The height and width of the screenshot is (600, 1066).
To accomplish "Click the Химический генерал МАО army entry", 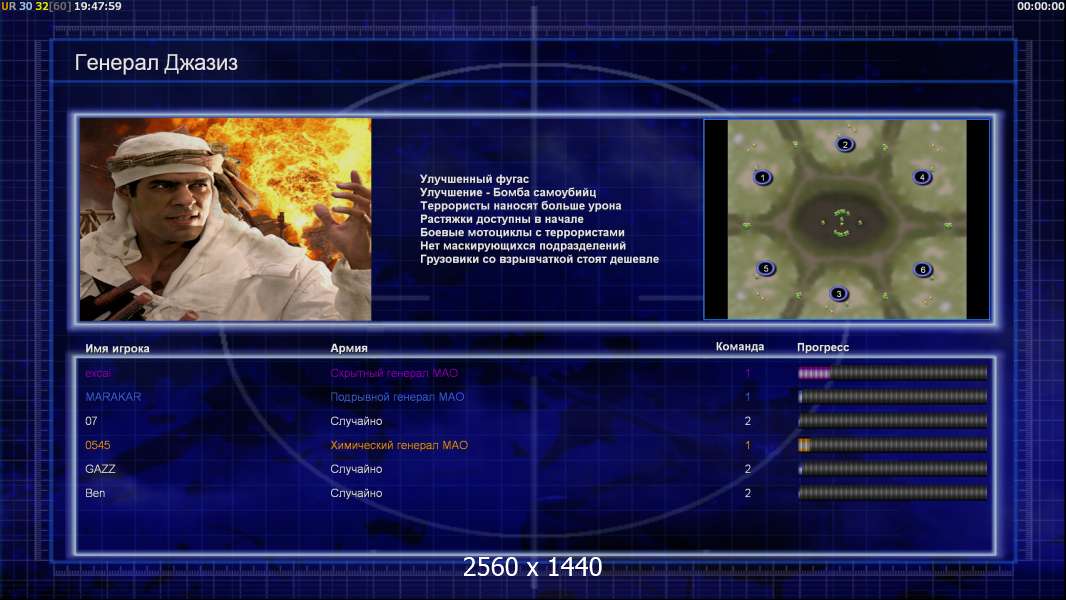I will click(399, 445).
